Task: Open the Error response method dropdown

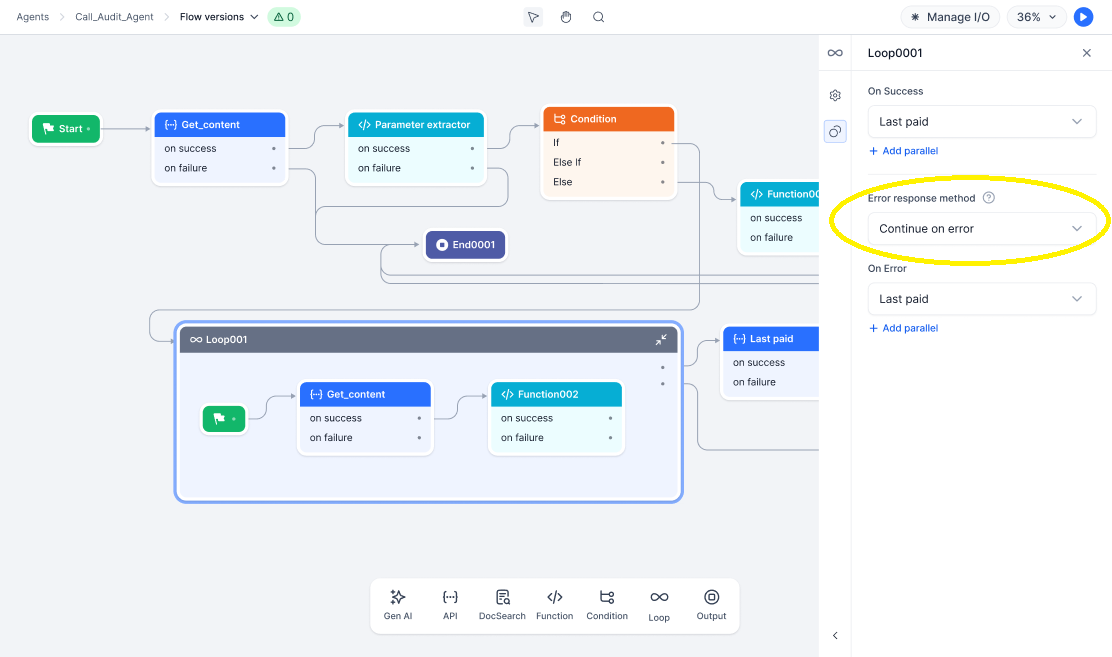Action: click(981, 228)
